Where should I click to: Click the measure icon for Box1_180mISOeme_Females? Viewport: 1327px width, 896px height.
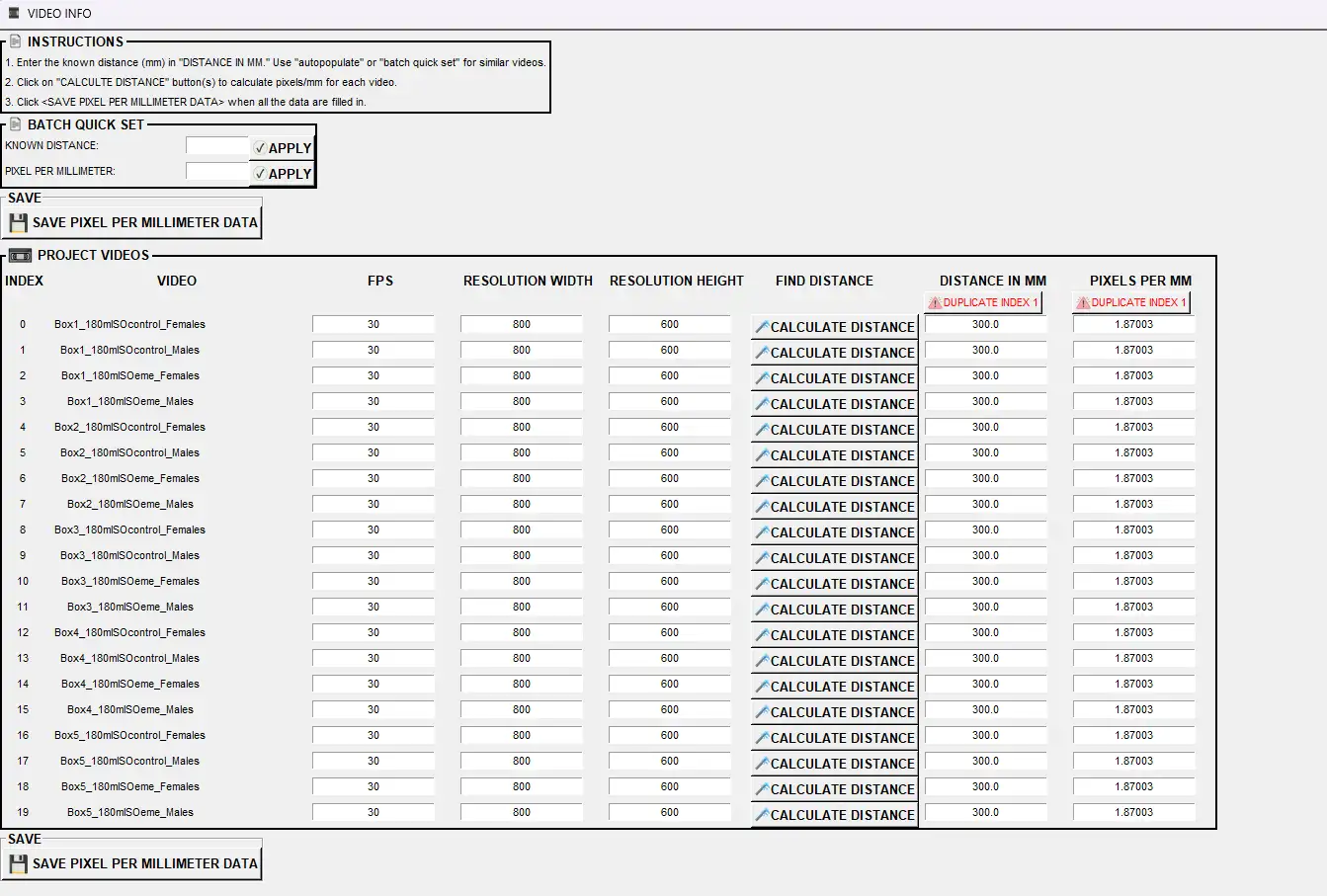(x=762, y=378)
